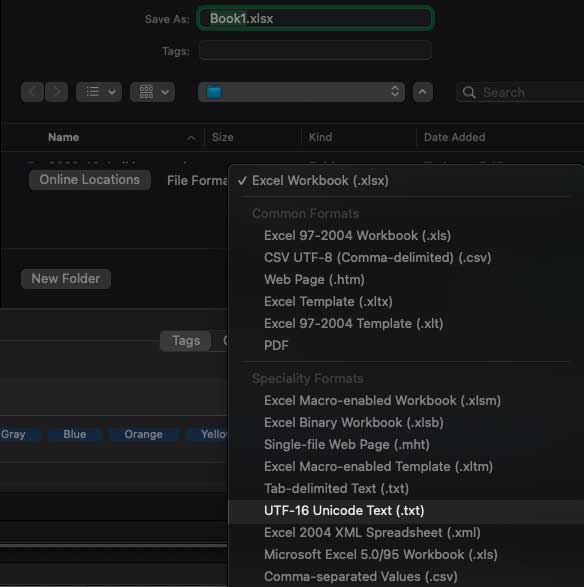Select the Blue tag in background window
Viewport: 584px width, 587px height.
(75, 434)
